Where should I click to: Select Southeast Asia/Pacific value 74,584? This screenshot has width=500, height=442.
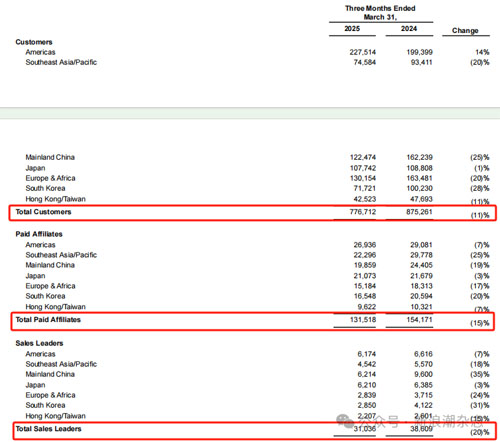[365, 62]
